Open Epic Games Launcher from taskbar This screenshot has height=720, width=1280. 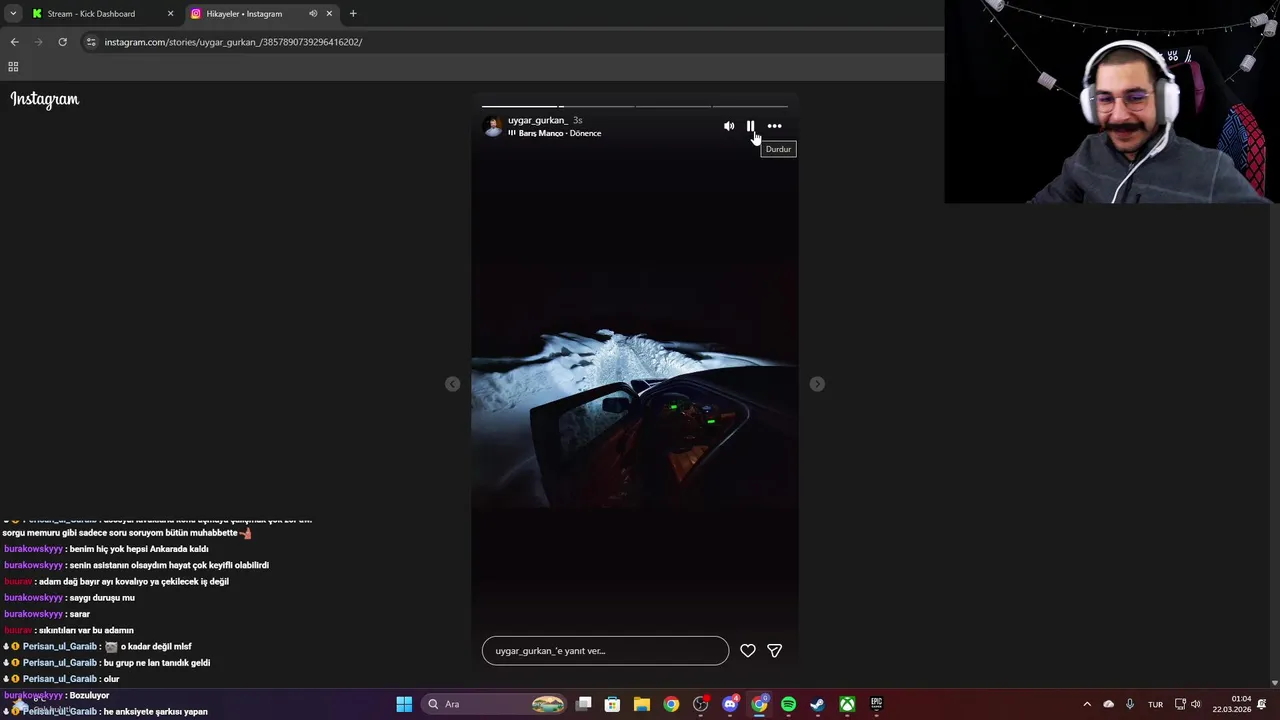pyautogui.click(x=876, y=704)
